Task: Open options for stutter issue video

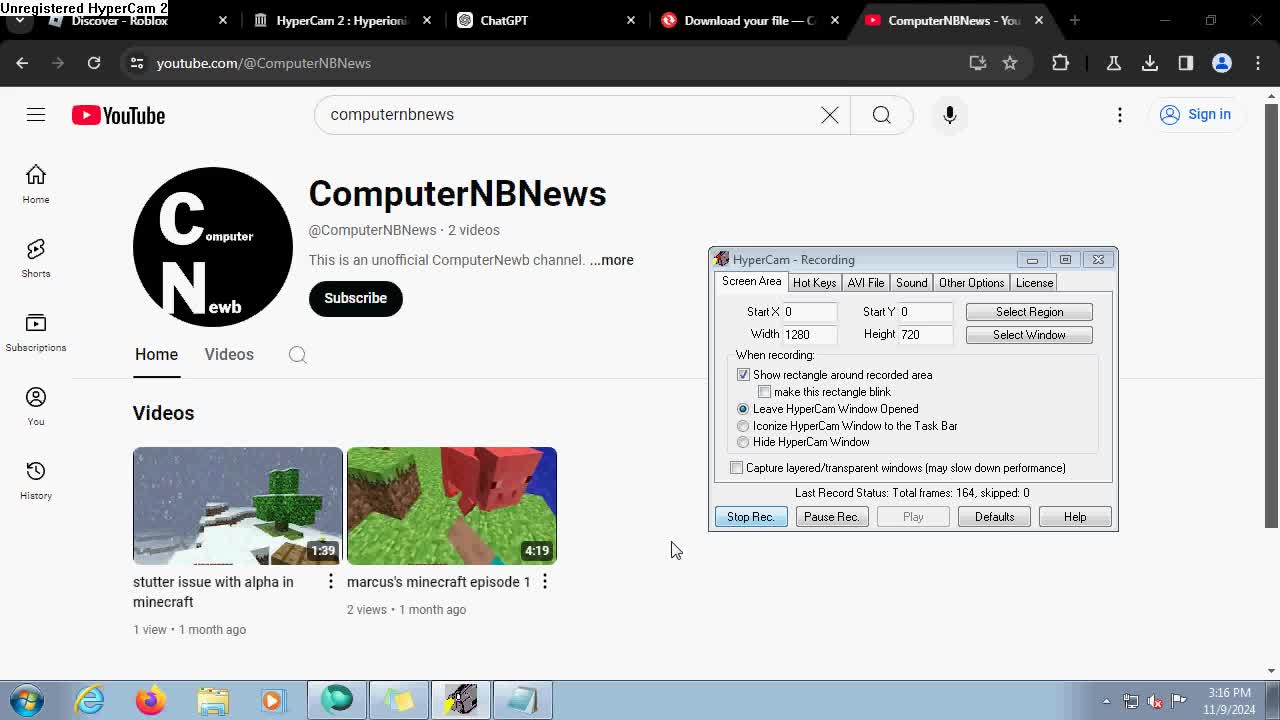Action: [331, 581]
